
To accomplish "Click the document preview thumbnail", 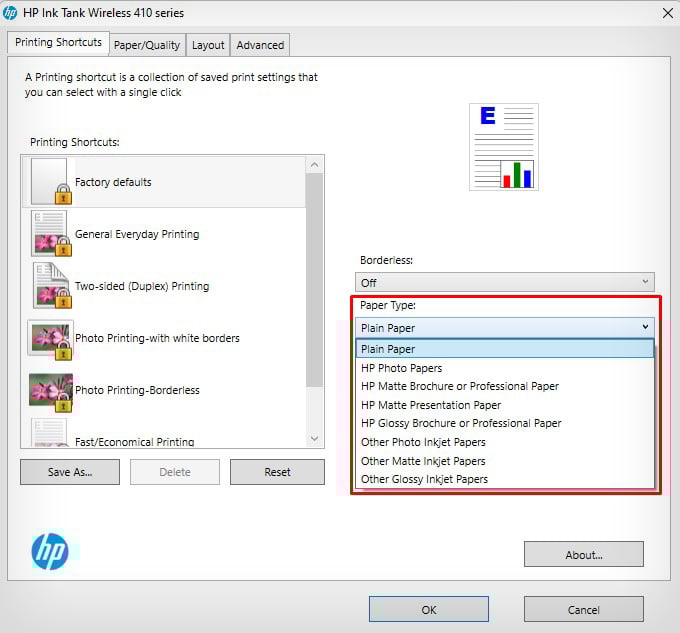I will click(x=504, y=147).
